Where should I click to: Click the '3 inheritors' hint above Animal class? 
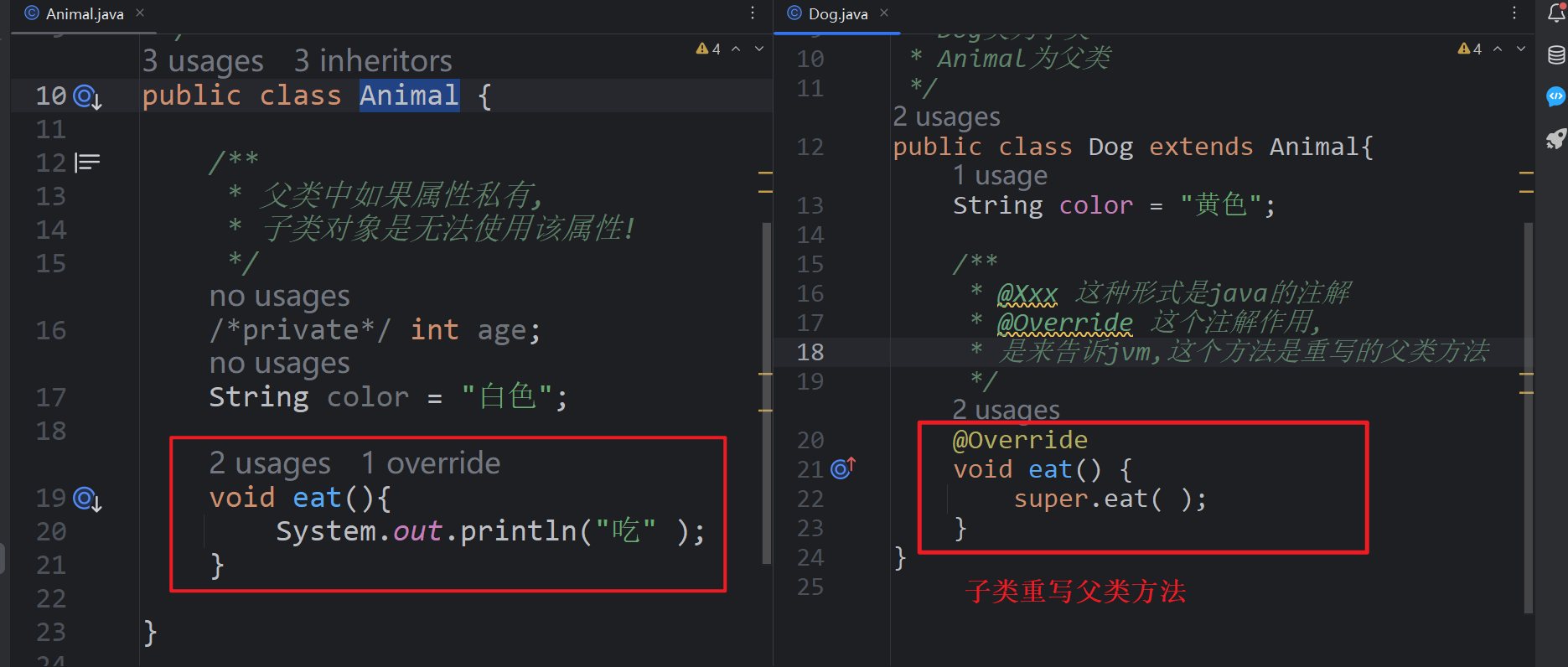(373, 61)
